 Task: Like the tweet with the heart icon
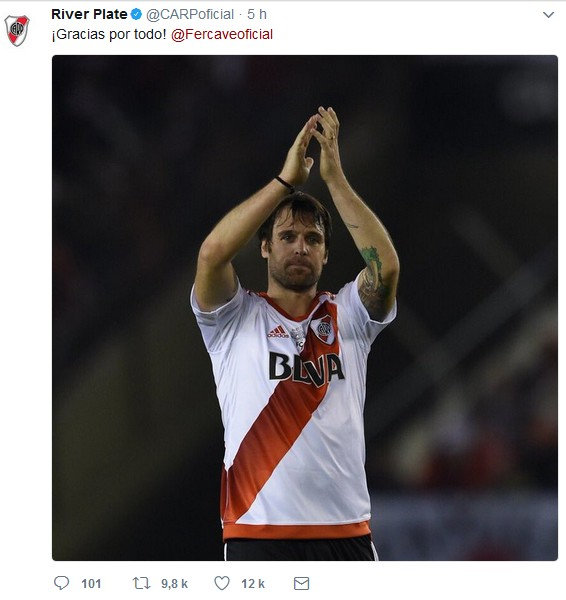(222, 583)
